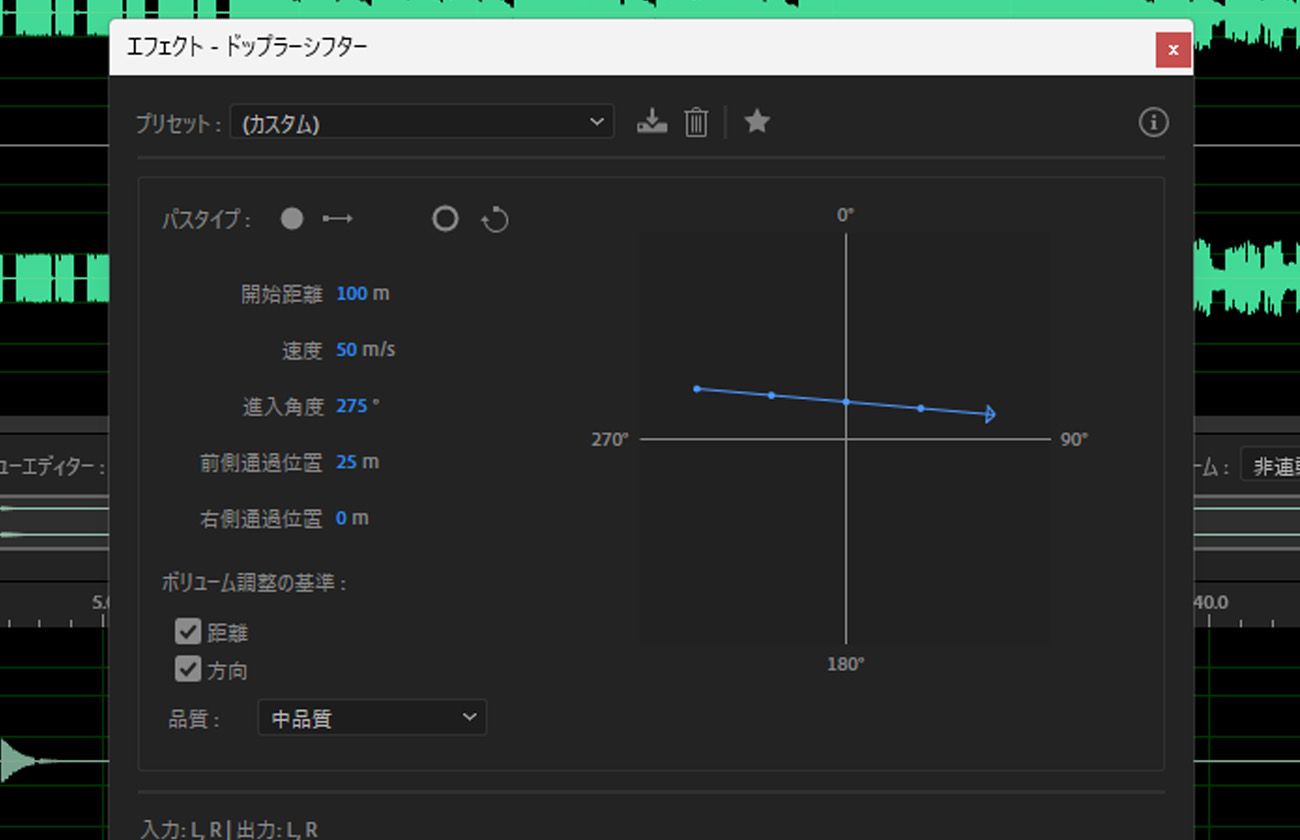Screen dimensions: 1300x840
Task: Toggle the 距離 volume adjustment checkbox
Action: [x=188, y=631]
